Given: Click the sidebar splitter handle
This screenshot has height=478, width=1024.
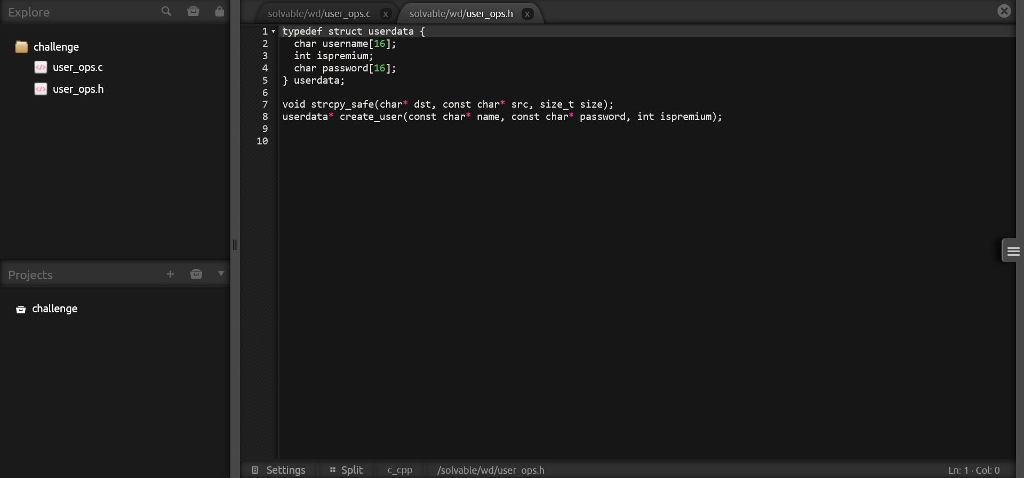Looking at the screenshot, I should 234,245.
